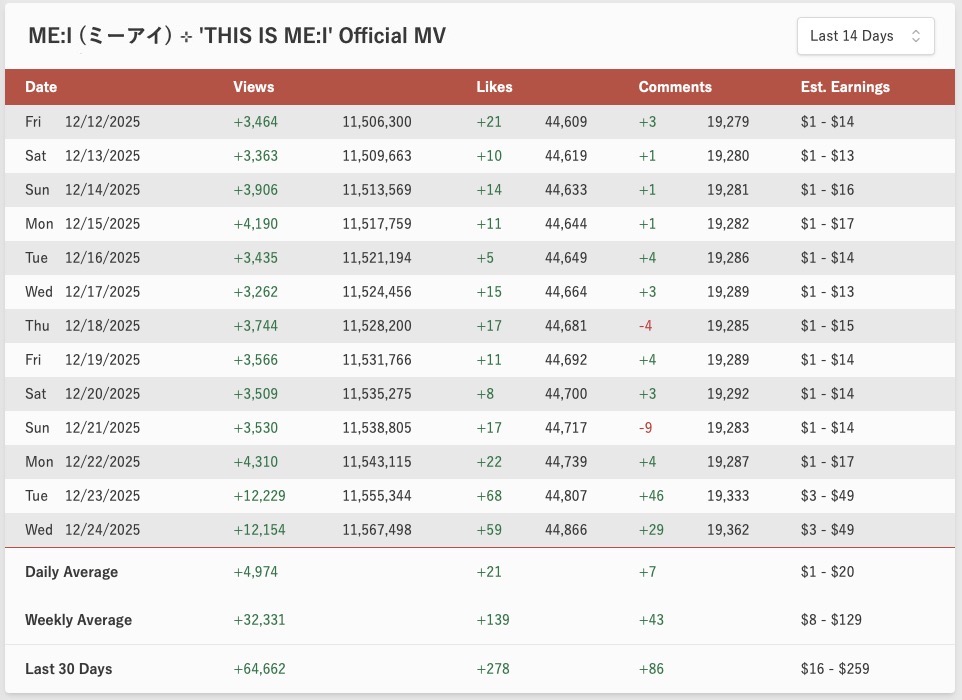Click the 'THIS IS ME:I' Official MV title
Image resolution: width=962 pixels, height=700 pixels.
[238, 36]
